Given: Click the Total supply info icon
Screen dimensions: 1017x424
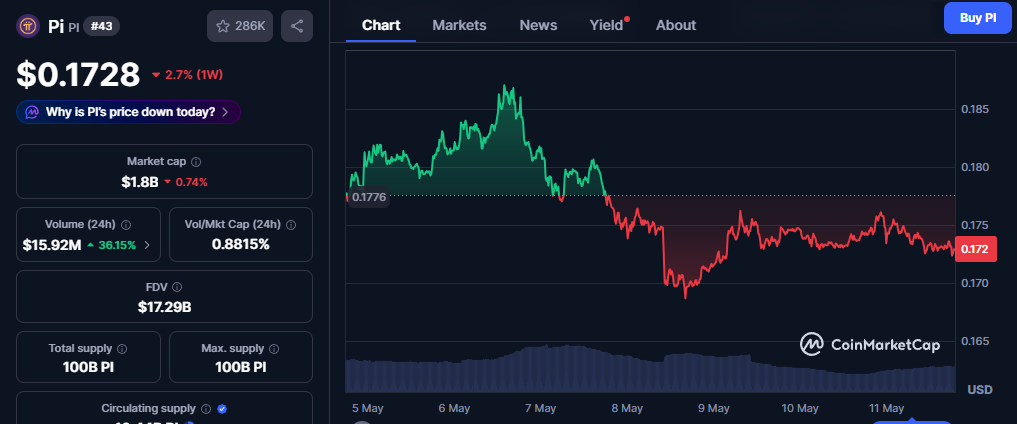Looking at the screenshot, I should [x=123, y=349].
